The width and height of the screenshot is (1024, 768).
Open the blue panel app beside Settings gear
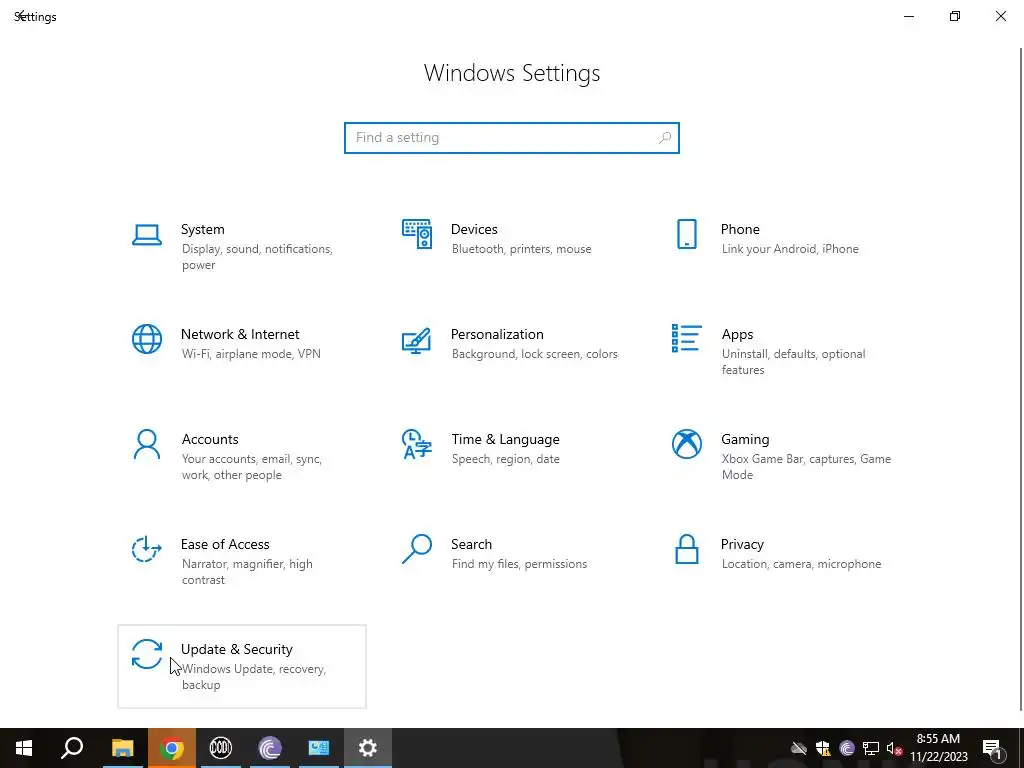point(319,748)
